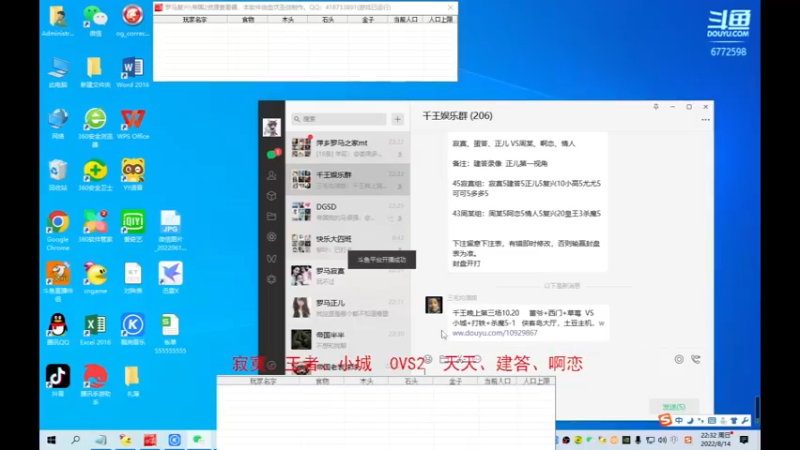Open the WeChat favorites cube icon

pos(271,196)
